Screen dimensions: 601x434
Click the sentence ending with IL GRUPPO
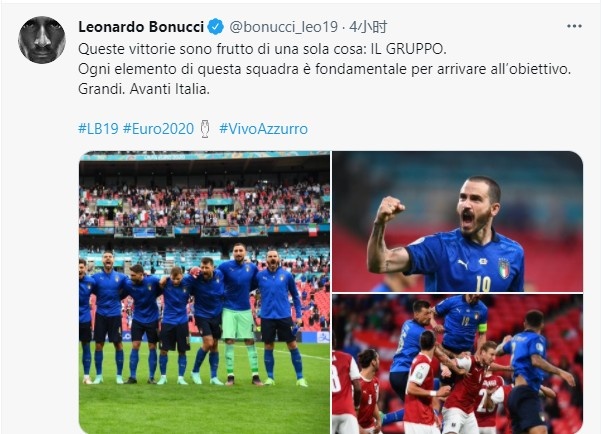click(263, 49)
